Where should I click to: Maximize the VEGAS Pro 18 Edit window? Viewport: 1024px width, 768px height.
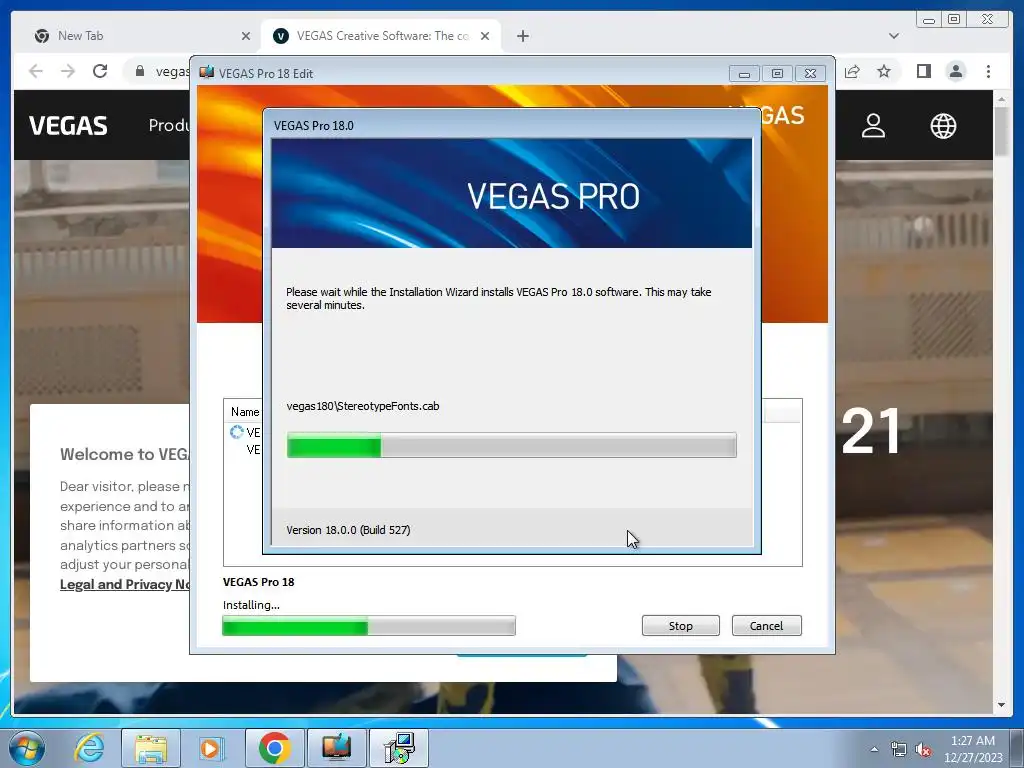click(x=777, y=74)
